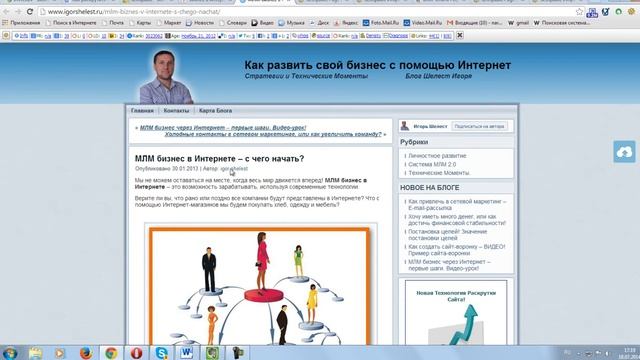Open the W gmail bookmark
Image resolution: width=640 pixels, height=360 pixels.
(518, 23)
